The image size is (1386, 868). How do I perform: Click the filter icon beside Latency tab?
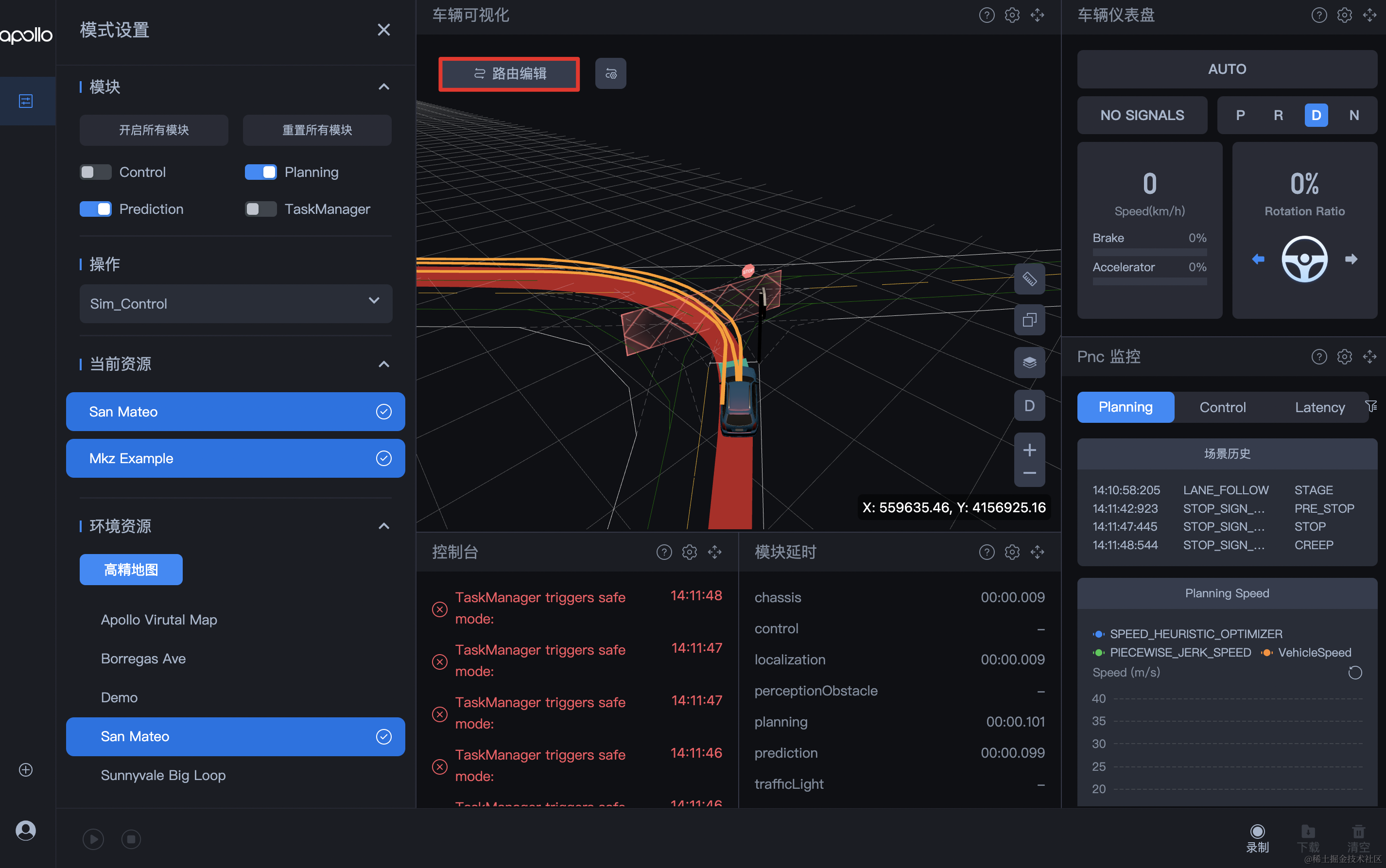pyautogui.click(x=1371, y=406)
